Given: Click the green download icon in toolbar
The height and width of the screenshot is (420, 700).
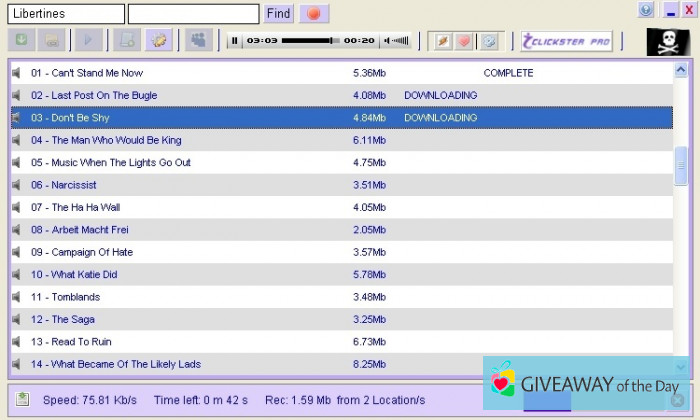Looking at the screenshot, I should tap(22, 41).
